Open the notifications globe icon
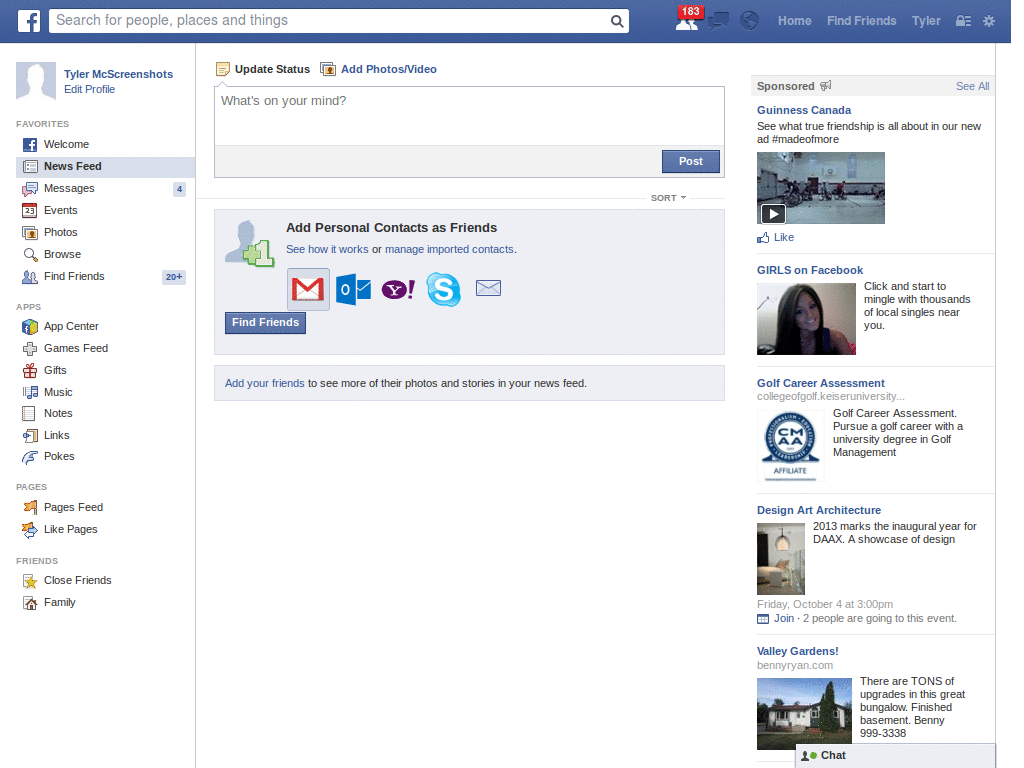Image resolution: width=1024 pixels, height=768 pixels. pyautogui.click(x=749, y=21)
